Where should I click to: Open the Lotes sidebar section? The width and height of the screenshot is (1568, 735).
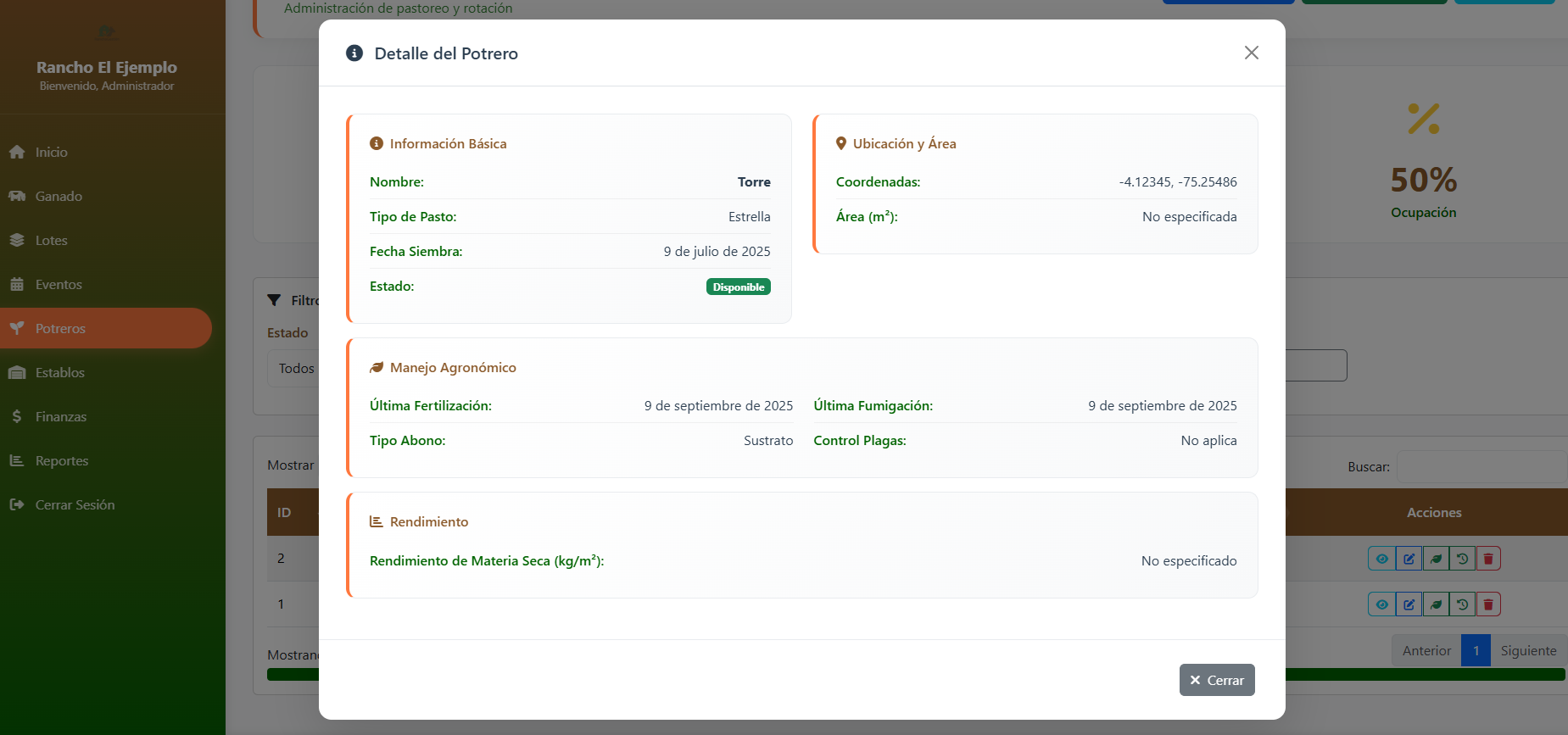pyautogui.click(x=51, y=241)
